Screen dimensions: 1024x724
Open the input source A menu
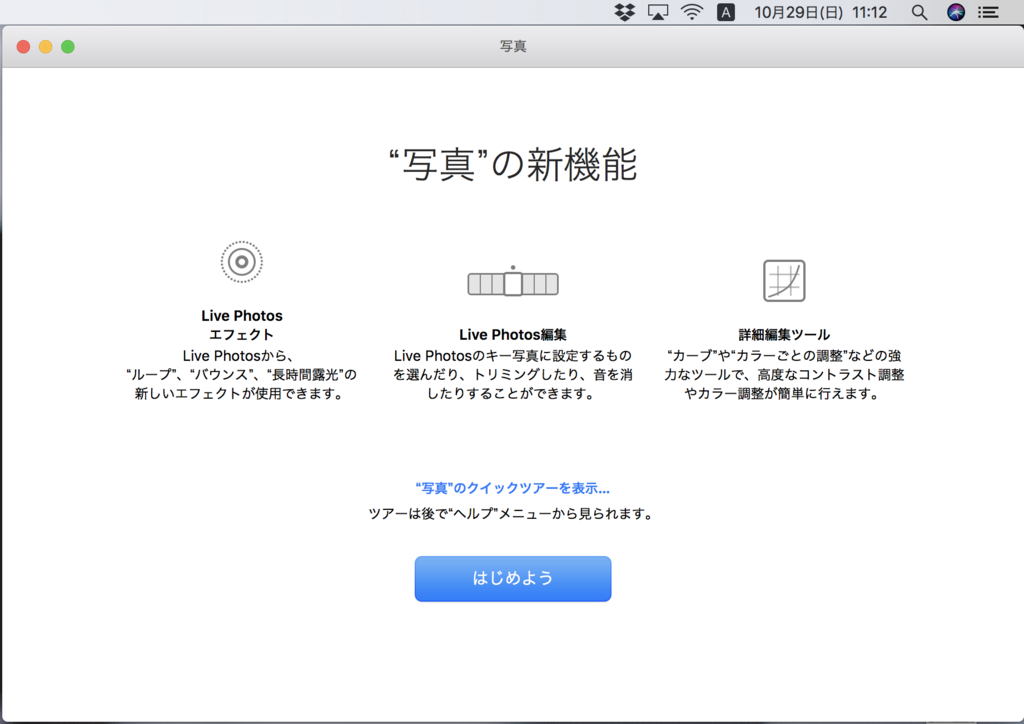726,12
